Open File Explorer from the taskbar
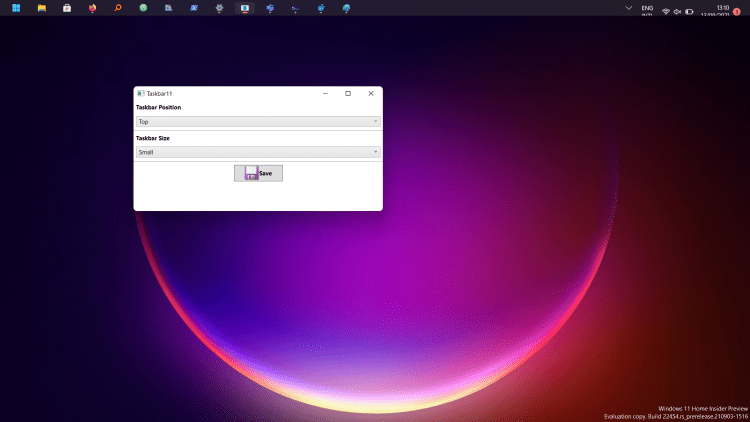Viewport: 750px width, 422px height. pyautogui.click(x=41, y=8)
